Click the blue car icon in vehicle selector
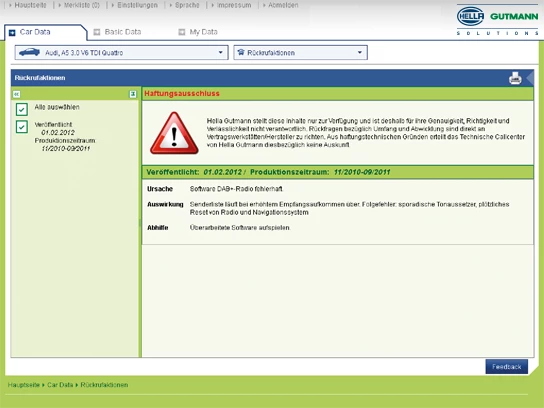544x408 pixels. tap(29, 52)
